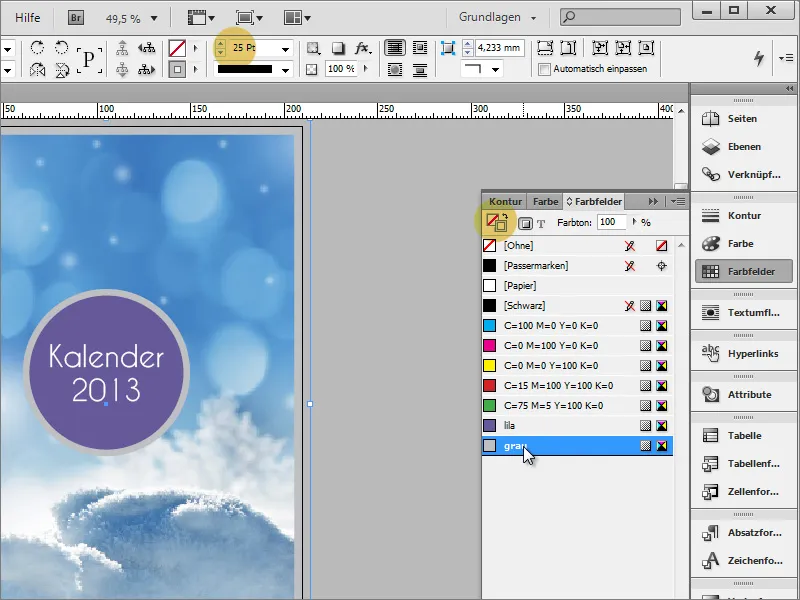Wrap around bounding box icon
The image size is (800, 600).
tap(419, 47)
